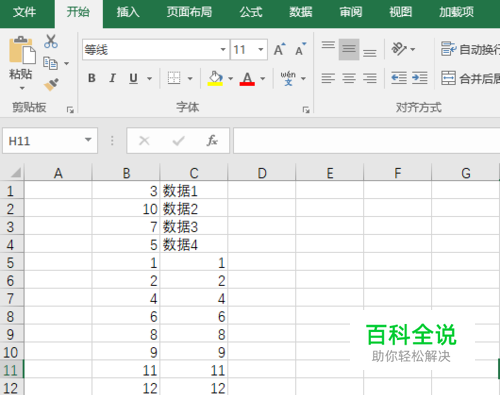500x395 pixels.
Task: Click the Cut scissors icon
Action: pyautogui.click(x=51, y=41)
